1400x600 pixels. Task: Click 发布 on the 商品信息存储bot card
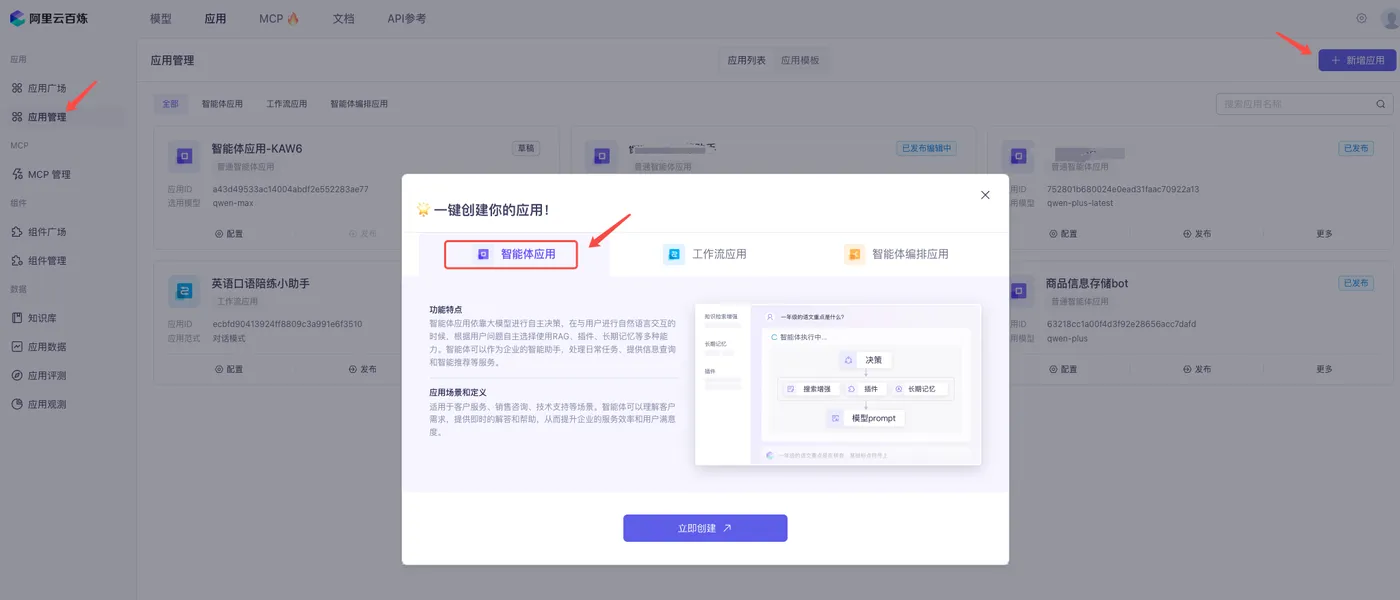coord(1196,369)
